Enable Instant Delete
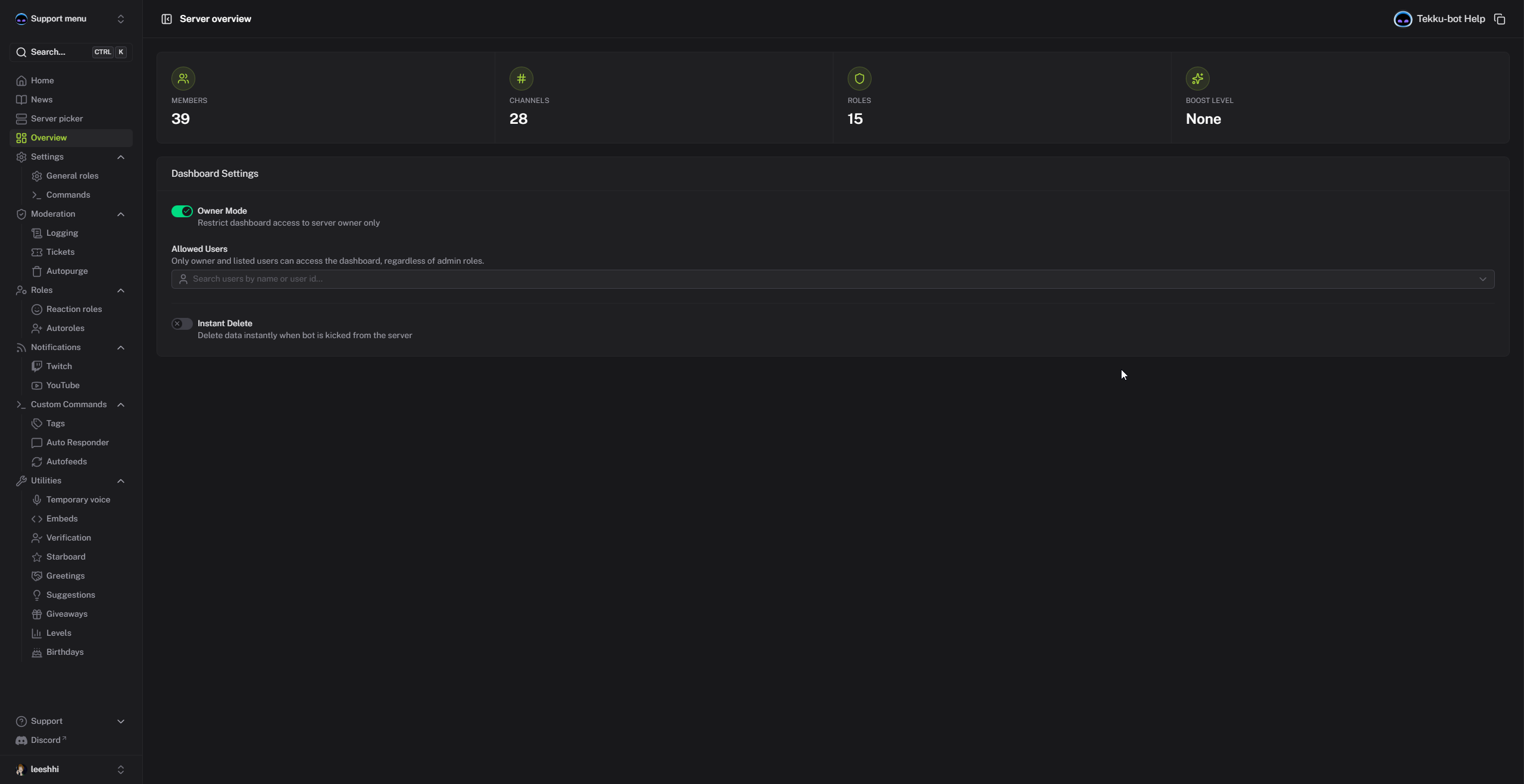1524x784 pixels. 182,323
